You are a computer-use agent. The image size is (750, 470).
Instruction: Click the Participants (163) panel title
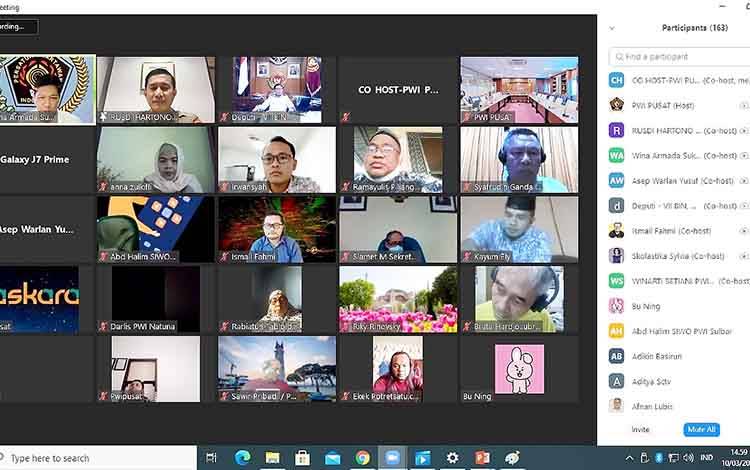pyautogui.click(x=695, y=28)
